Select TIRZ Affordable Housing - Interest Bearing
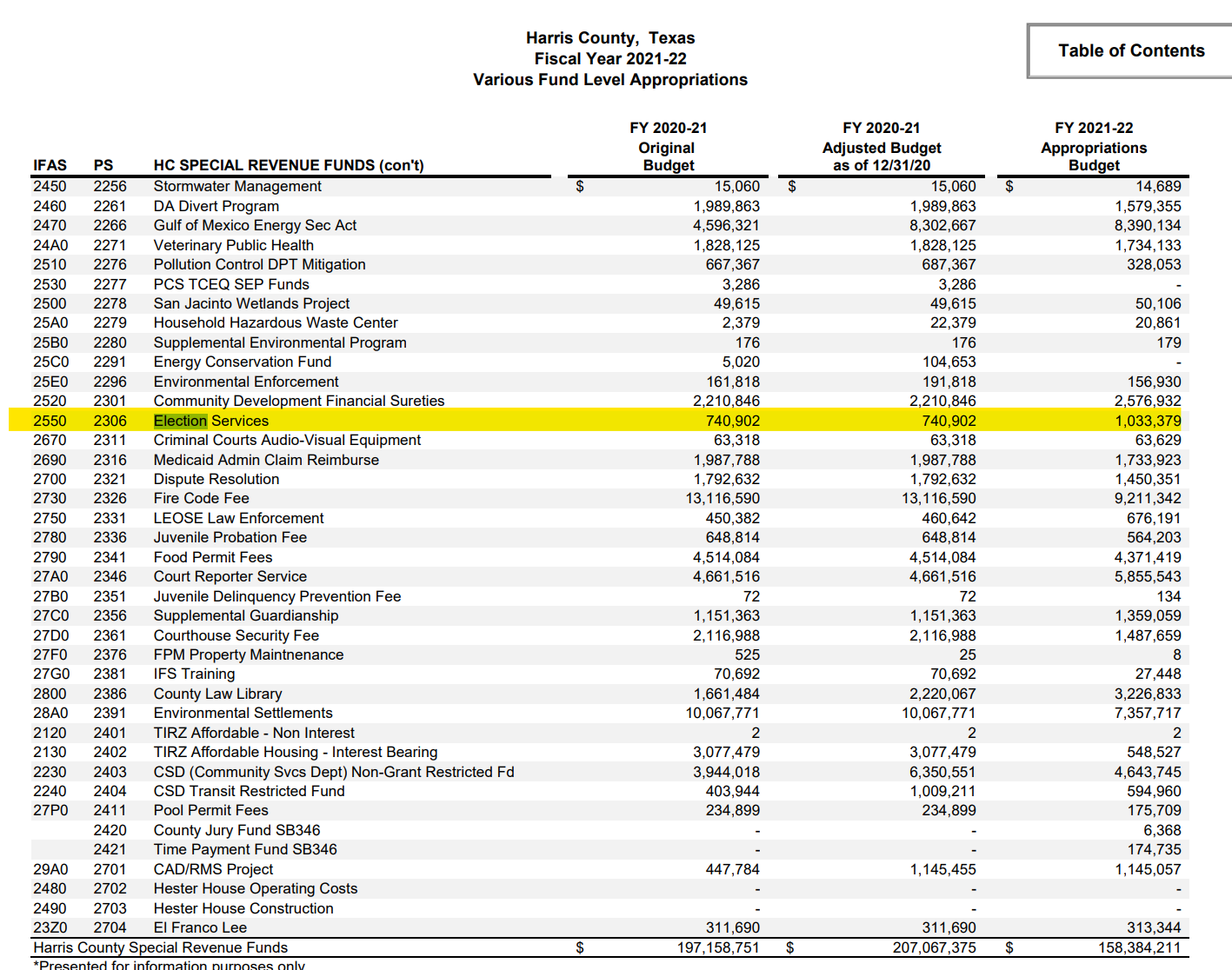Image resolution: width=1232 pixels, height=970 pixels. (296, 752)
